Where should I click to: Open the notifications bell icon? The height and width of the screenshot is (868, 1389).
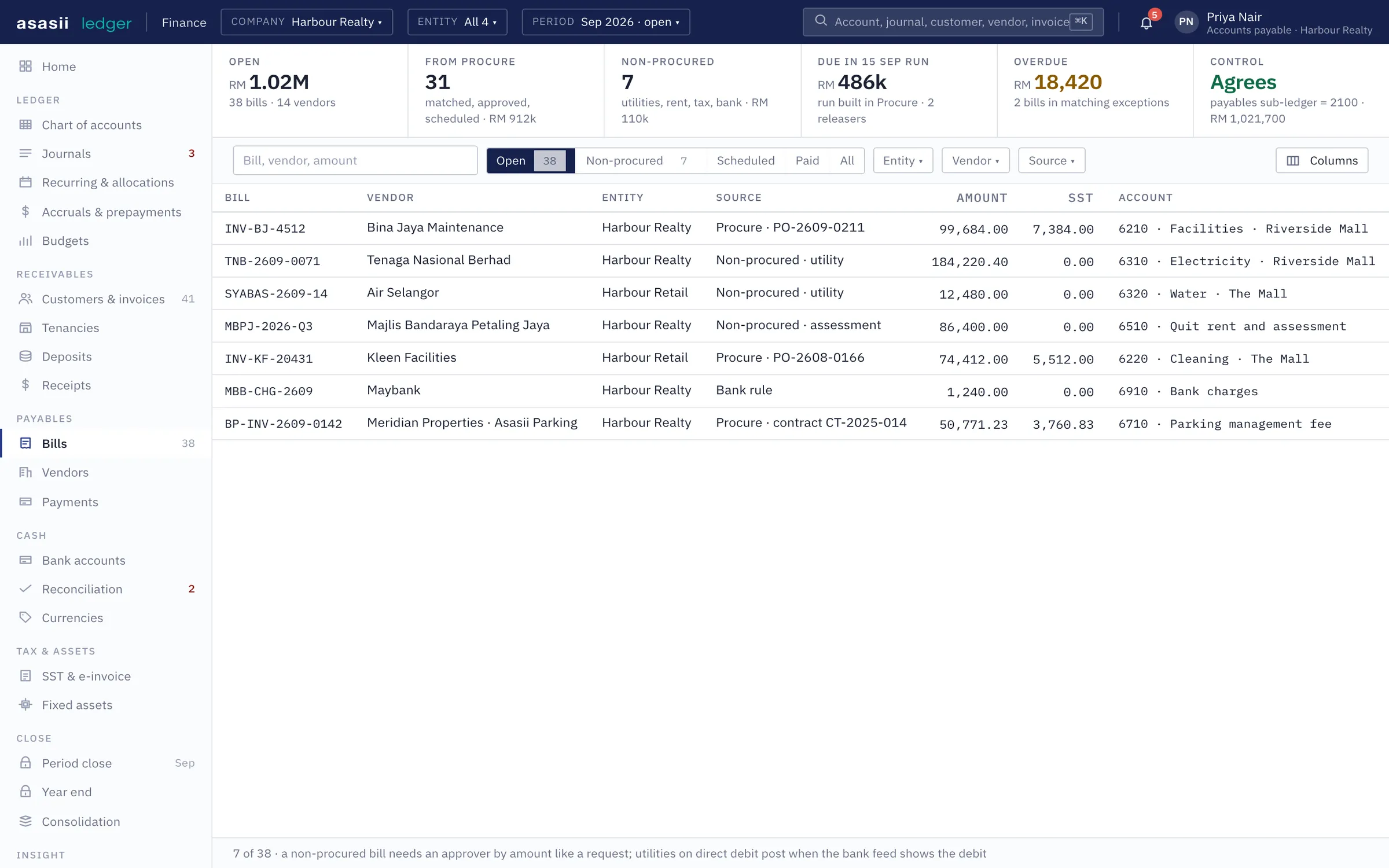[x=1146, y=23]
